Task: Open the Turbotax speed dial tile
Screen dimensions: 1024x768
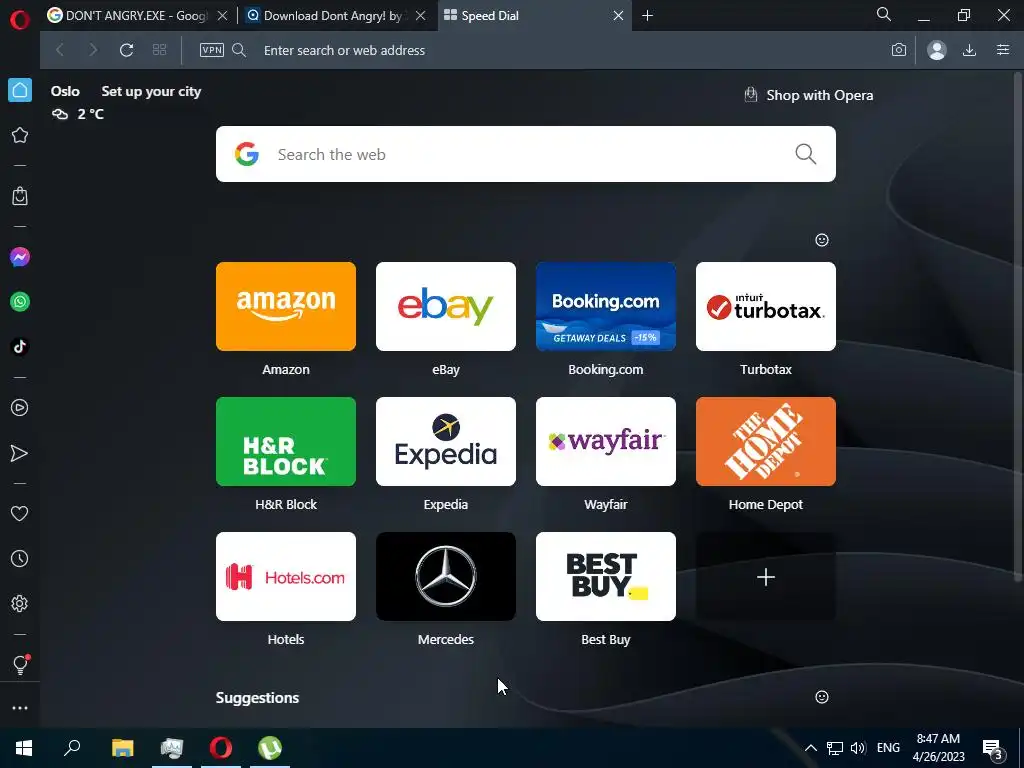Action: tap(766, 306)
